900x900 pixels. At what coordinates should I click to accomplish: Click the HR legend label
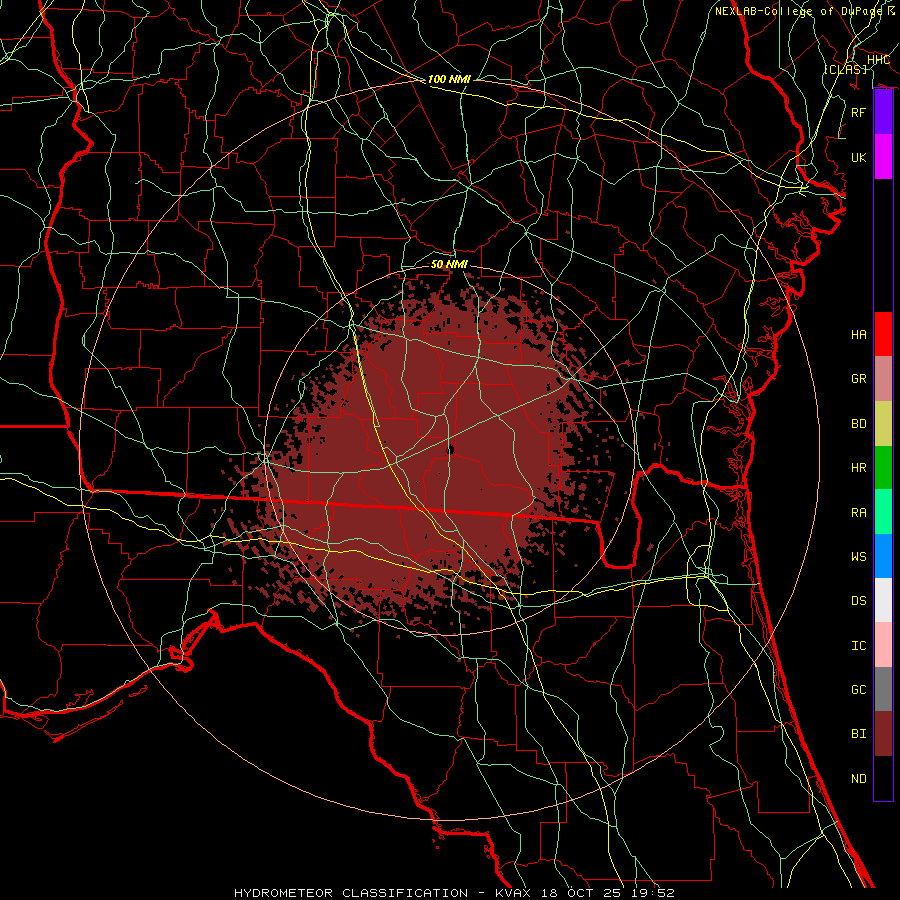pos(858,468)
